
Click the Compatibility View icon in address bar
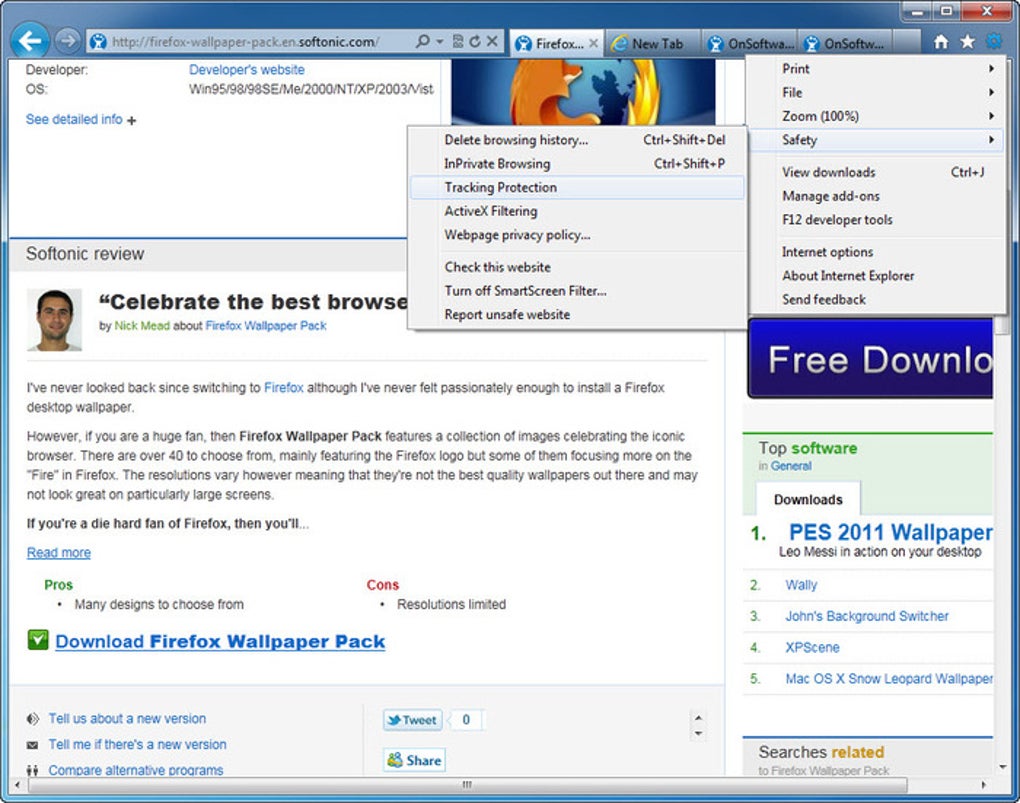(458, 42)
